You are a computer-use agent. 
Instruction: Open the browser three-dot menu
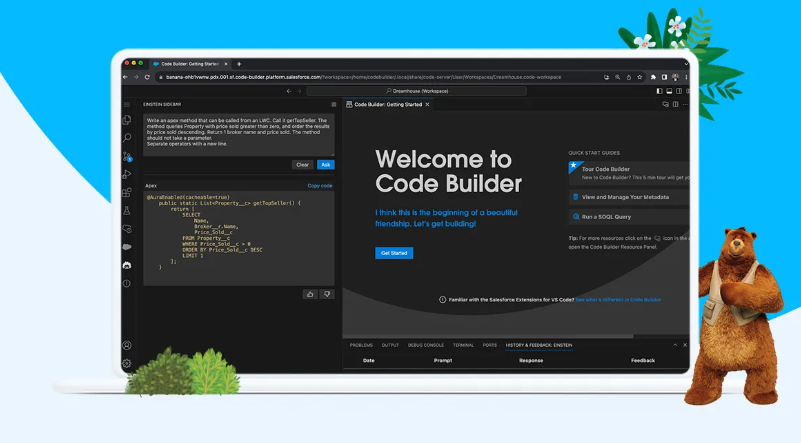point(686,77)
